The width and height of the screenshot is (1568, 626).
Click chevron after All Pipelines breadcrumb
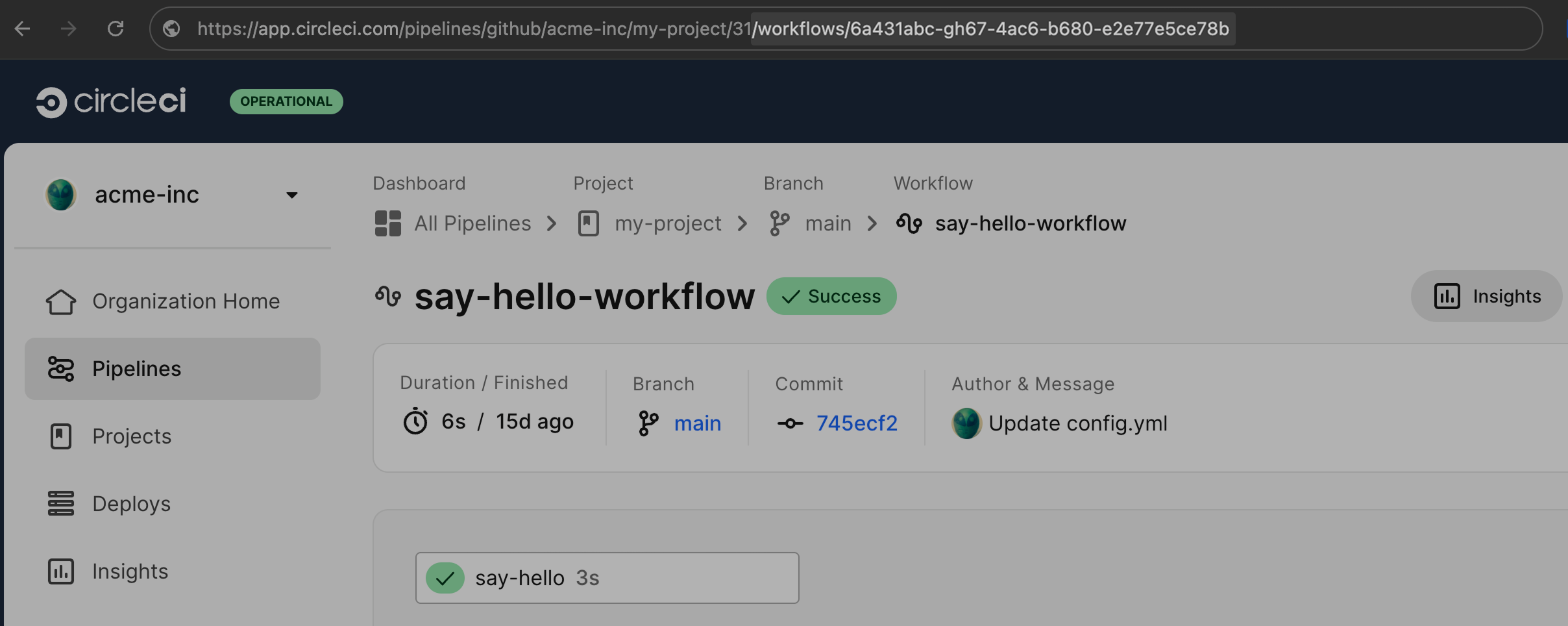(552, 224)
